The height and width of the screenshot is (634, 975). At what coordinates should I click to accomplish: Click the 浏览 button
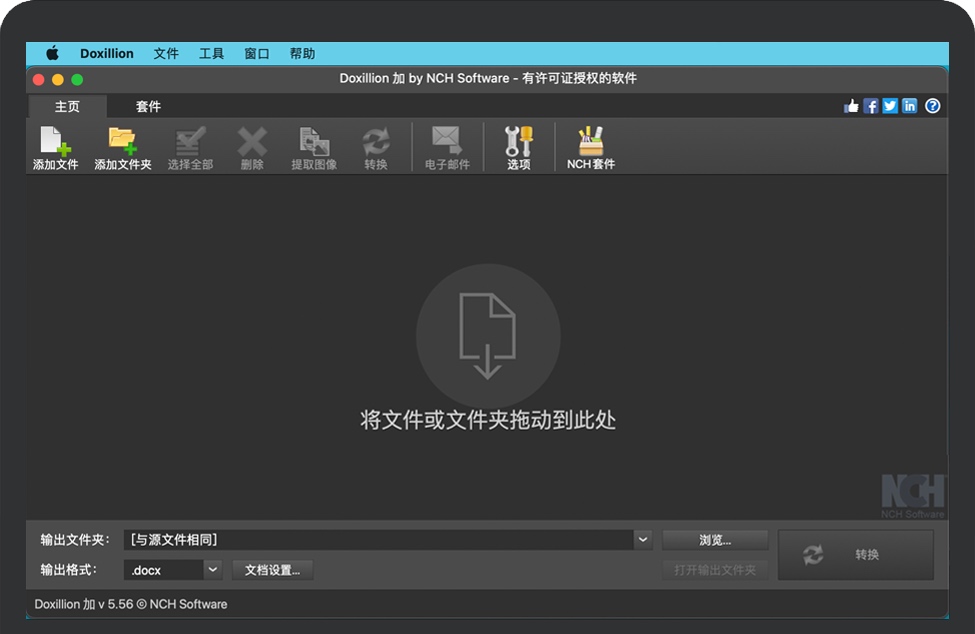click(x=716, y=539)
